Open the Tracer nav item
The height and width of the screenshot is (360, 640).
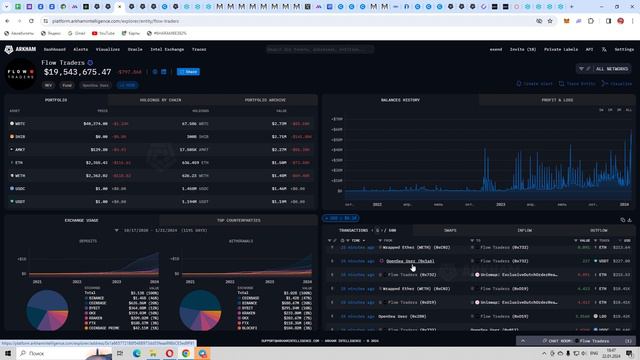pos(199,49)
